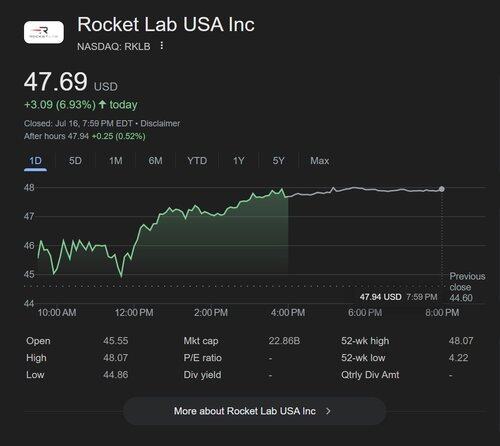Click the green upward arrow by today
The height and width of the screenshot is (446, 500).
pos(102,104)
